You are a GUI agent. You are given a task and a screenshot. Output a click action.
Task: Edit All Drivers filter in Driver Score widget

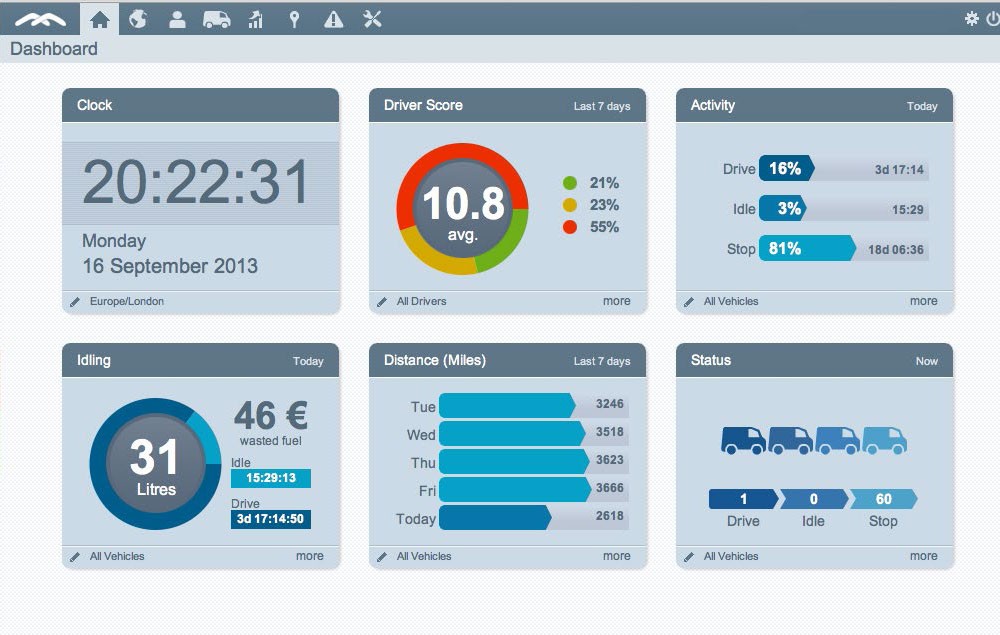(x=381, y=301)
